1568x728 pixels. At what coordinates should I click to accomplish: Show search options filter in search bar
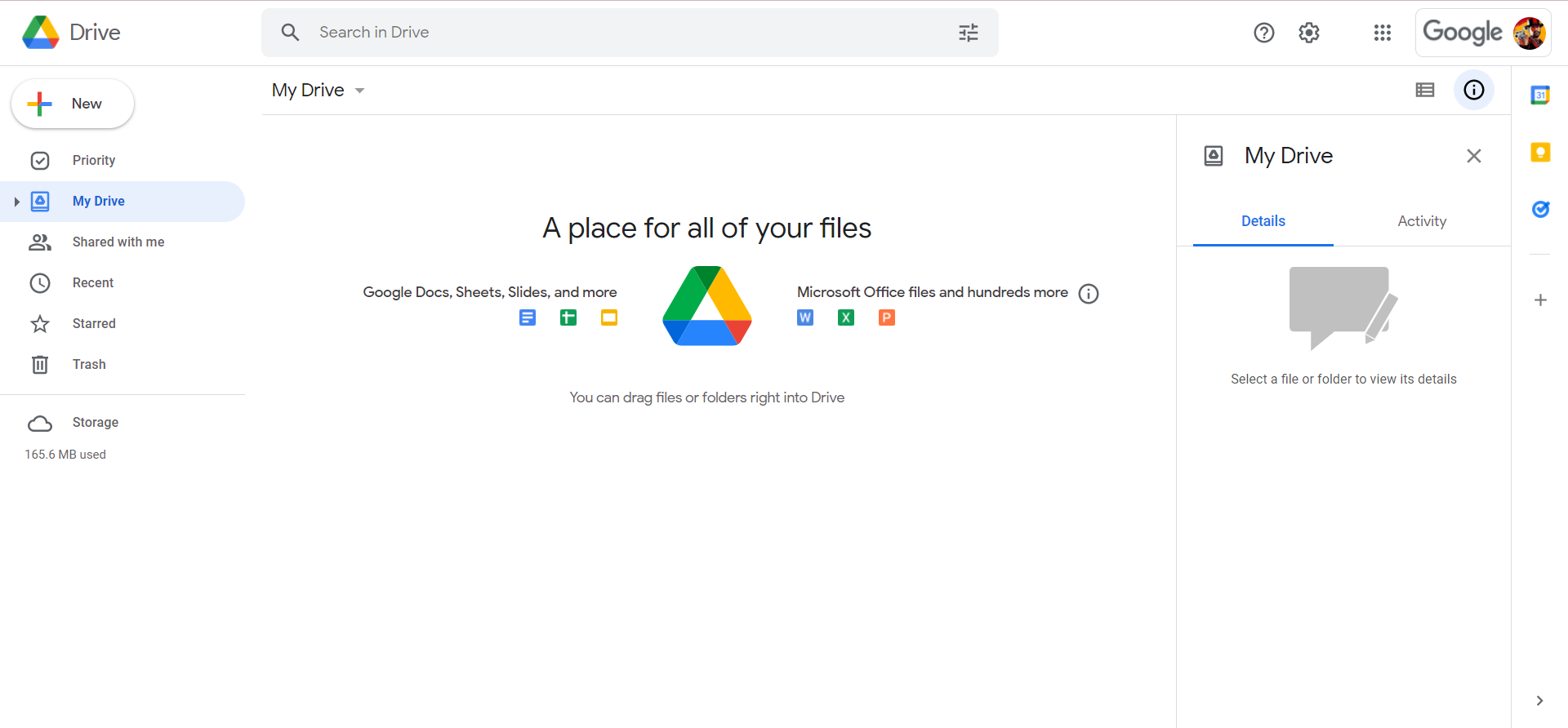969,33
